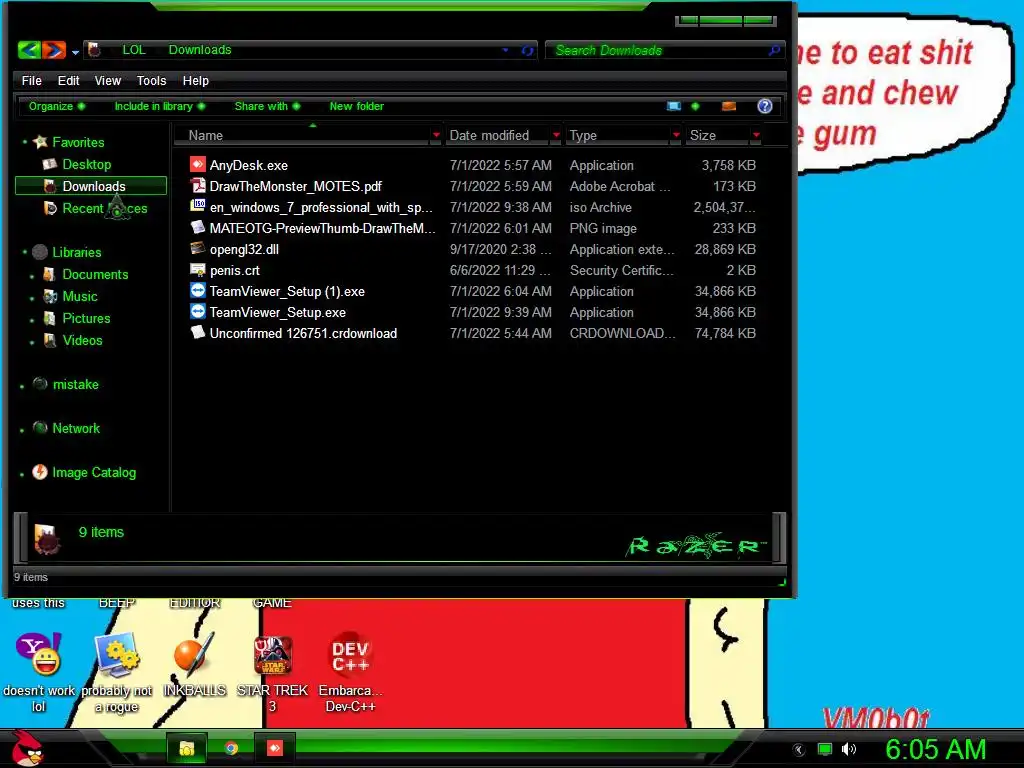Image resolution: width=1024 pixels, height=768 pixels.
Task: Open the Share with dropdown
Action: 267,106
